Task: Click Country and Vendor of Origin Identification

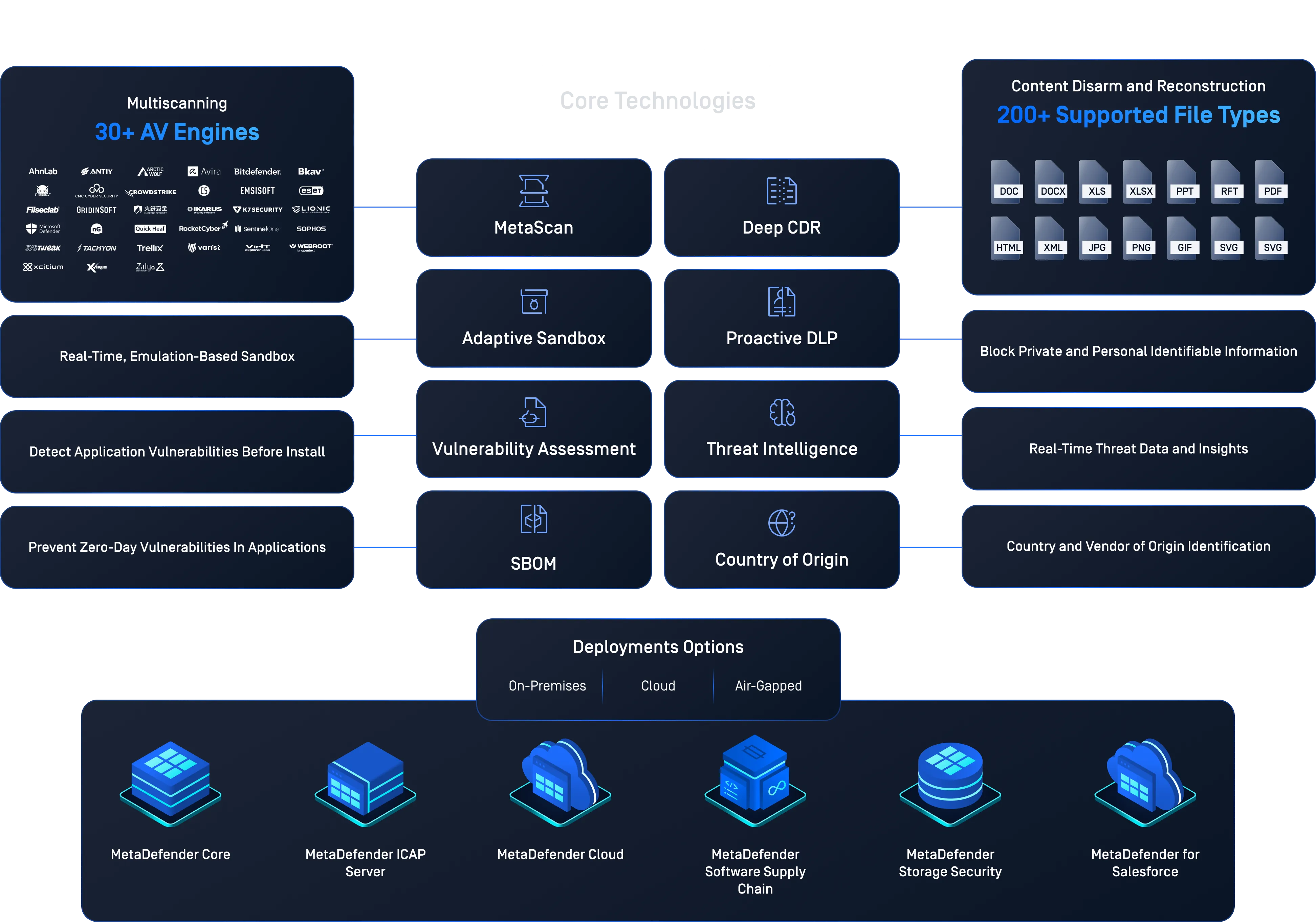Action: (1138, 546)
